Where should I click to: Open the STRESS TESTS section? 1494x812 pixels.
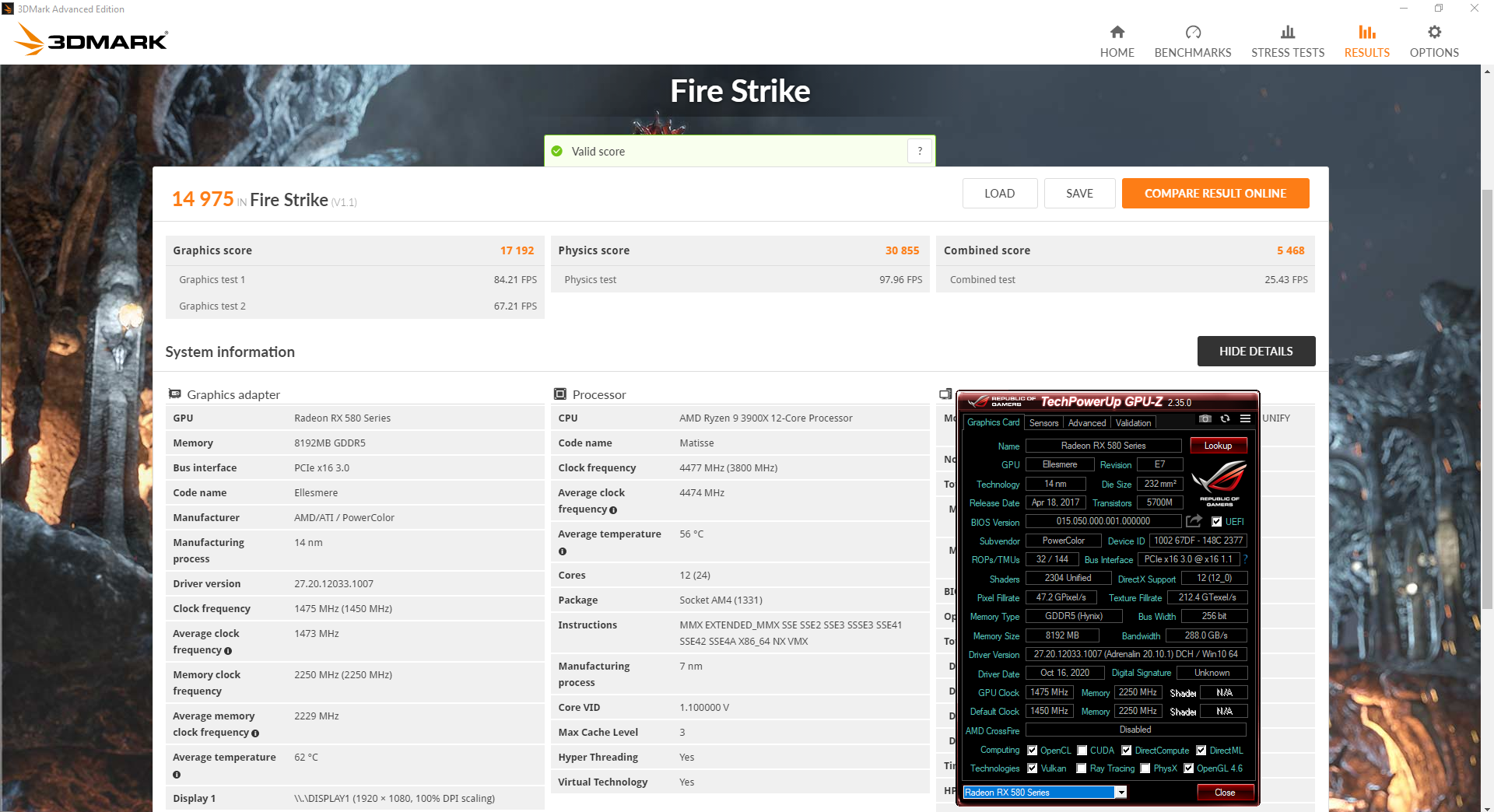point(1288,41)
